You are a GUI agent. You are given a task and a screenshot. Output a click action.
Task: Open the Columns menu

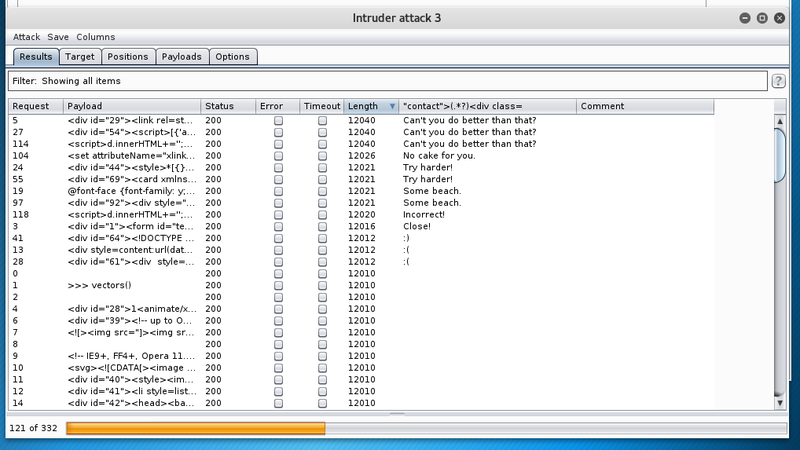95,37
